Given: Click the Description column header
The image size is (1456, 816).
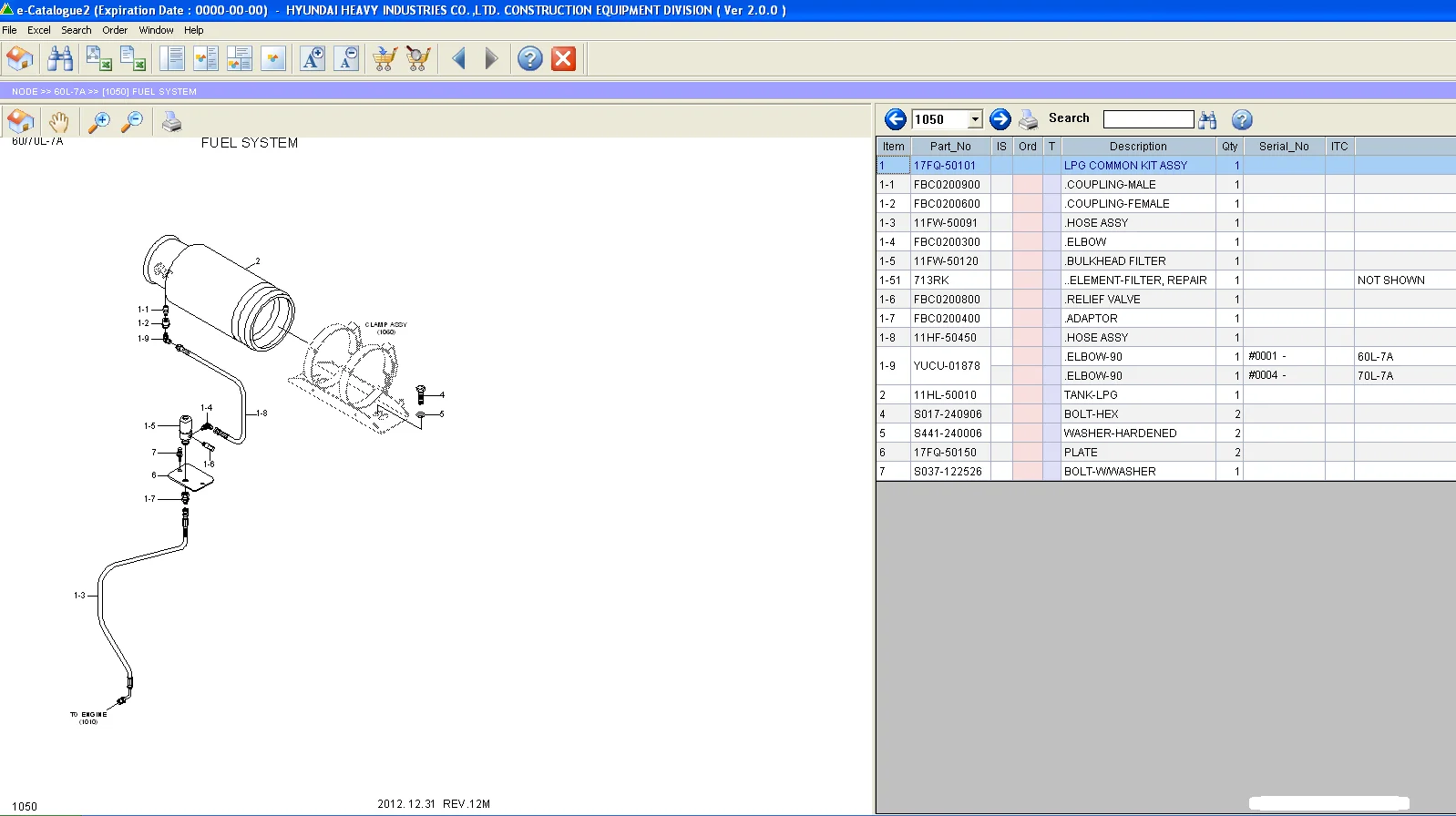Looking at the screenshot, I should tap(1138, 147).
